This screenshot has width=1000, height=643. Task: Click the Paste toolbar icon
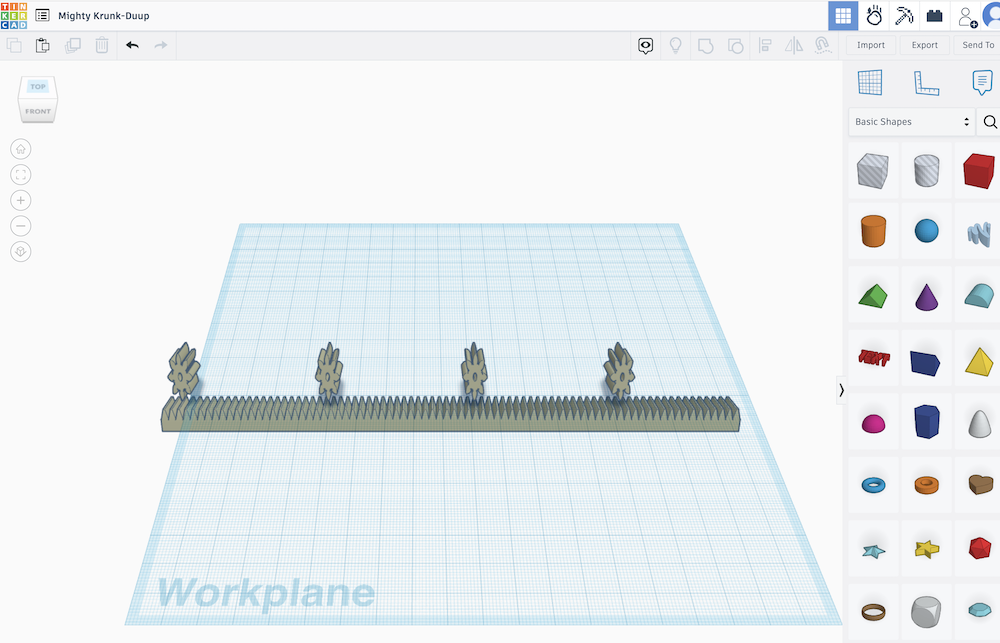coord(42,45)
